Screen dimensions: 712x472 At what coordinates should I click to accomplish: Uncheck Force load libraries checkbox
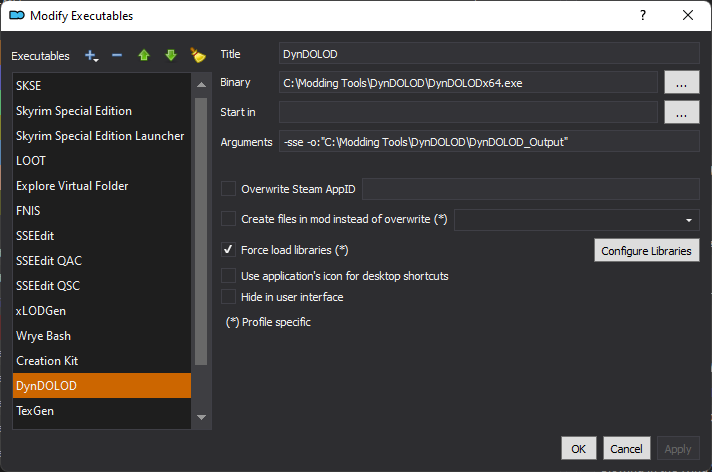(229, 249)
